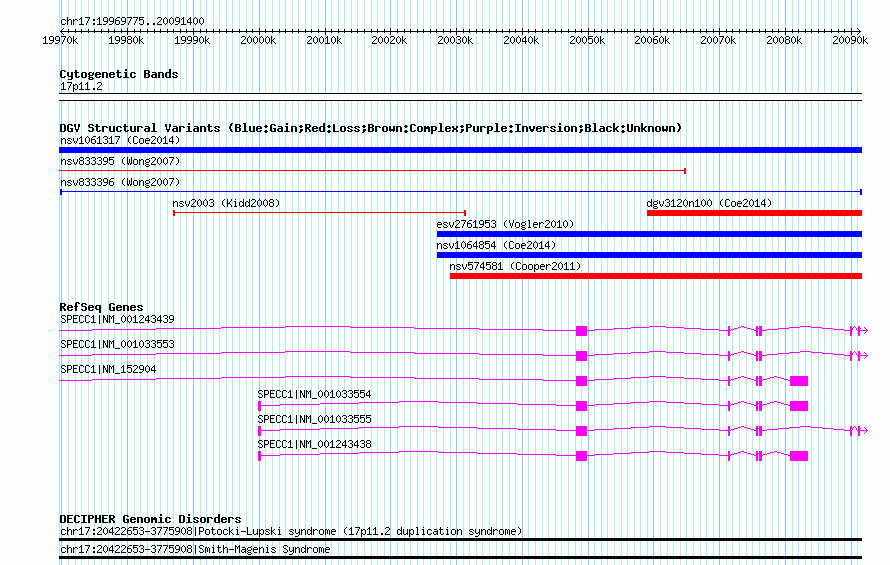Open the Potocki-Lupski syndrome entry label
890x565 pixels.
(291, 531)
